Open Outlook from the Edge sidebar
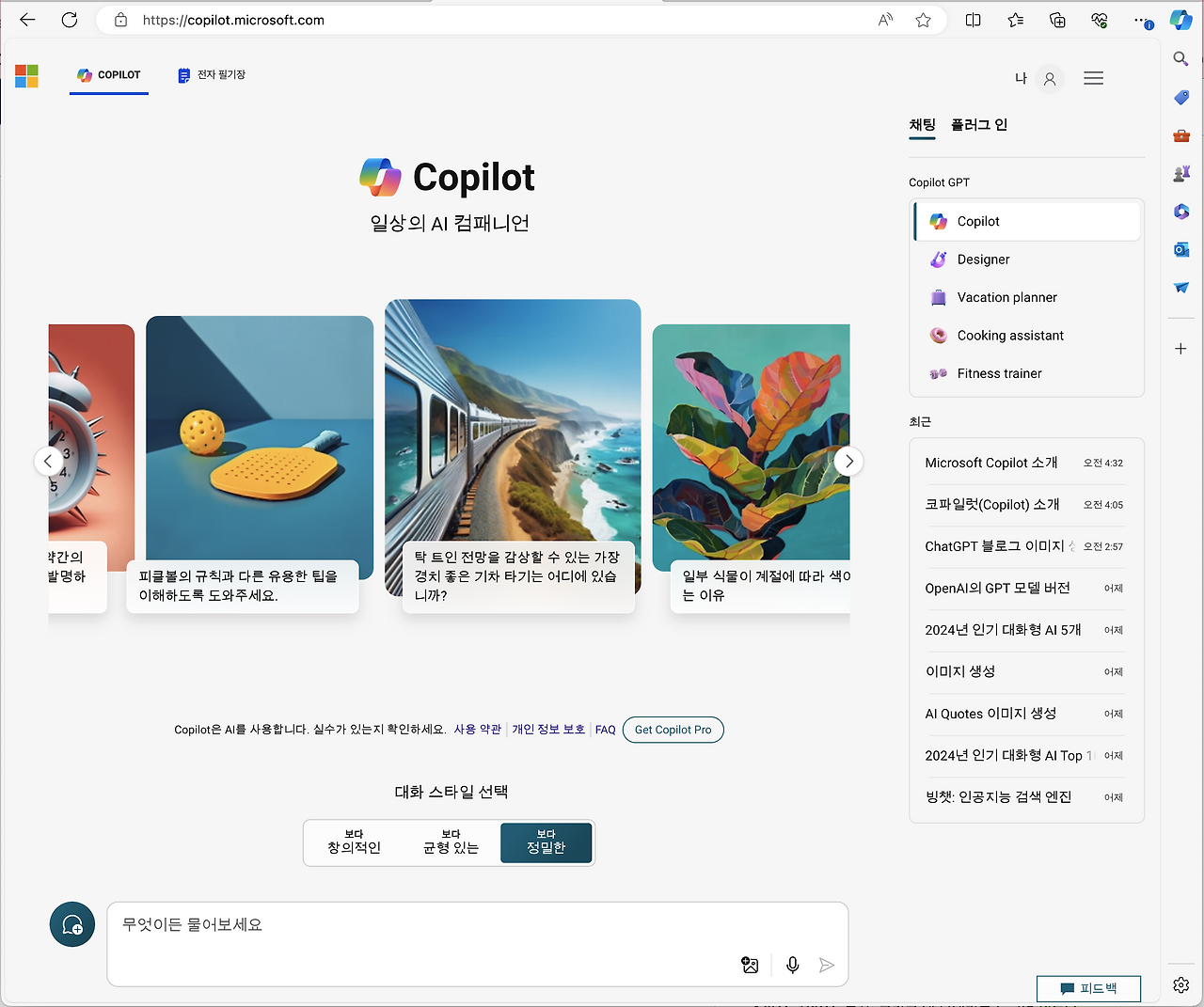1204x1007 pixels. point(1180,249)
